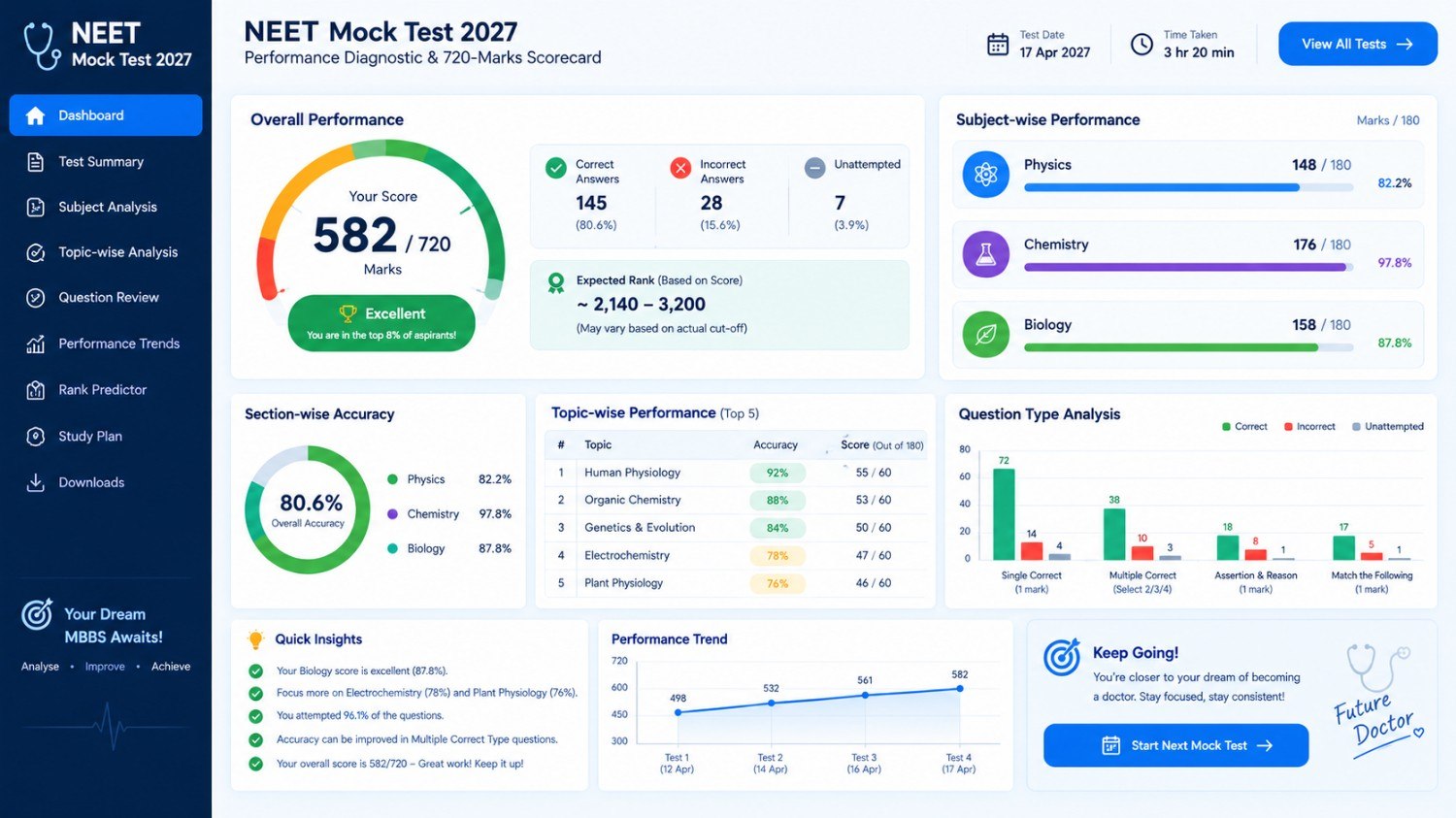This screenshot has height=818, width=1456.
Task: Toggle the Incorrect legend in Question Type Analysis
Action: point(1309,427)
